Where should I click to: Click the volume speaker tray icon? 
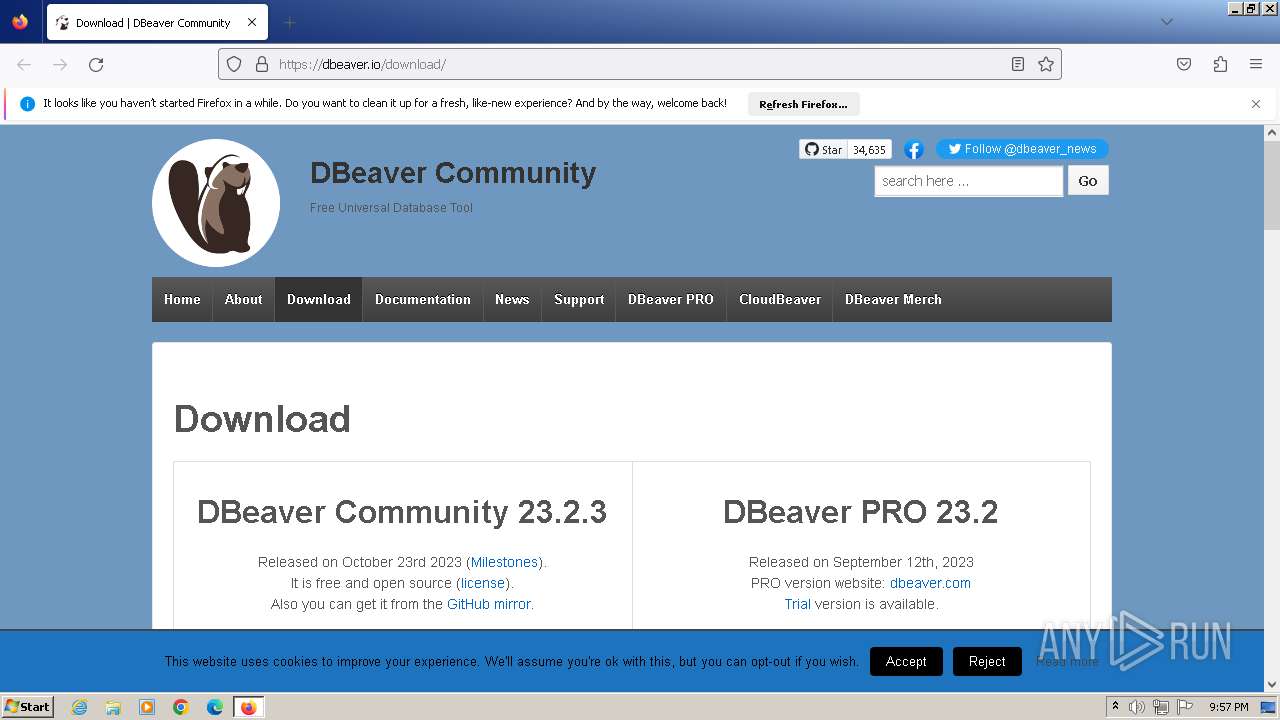(1137, 707)
